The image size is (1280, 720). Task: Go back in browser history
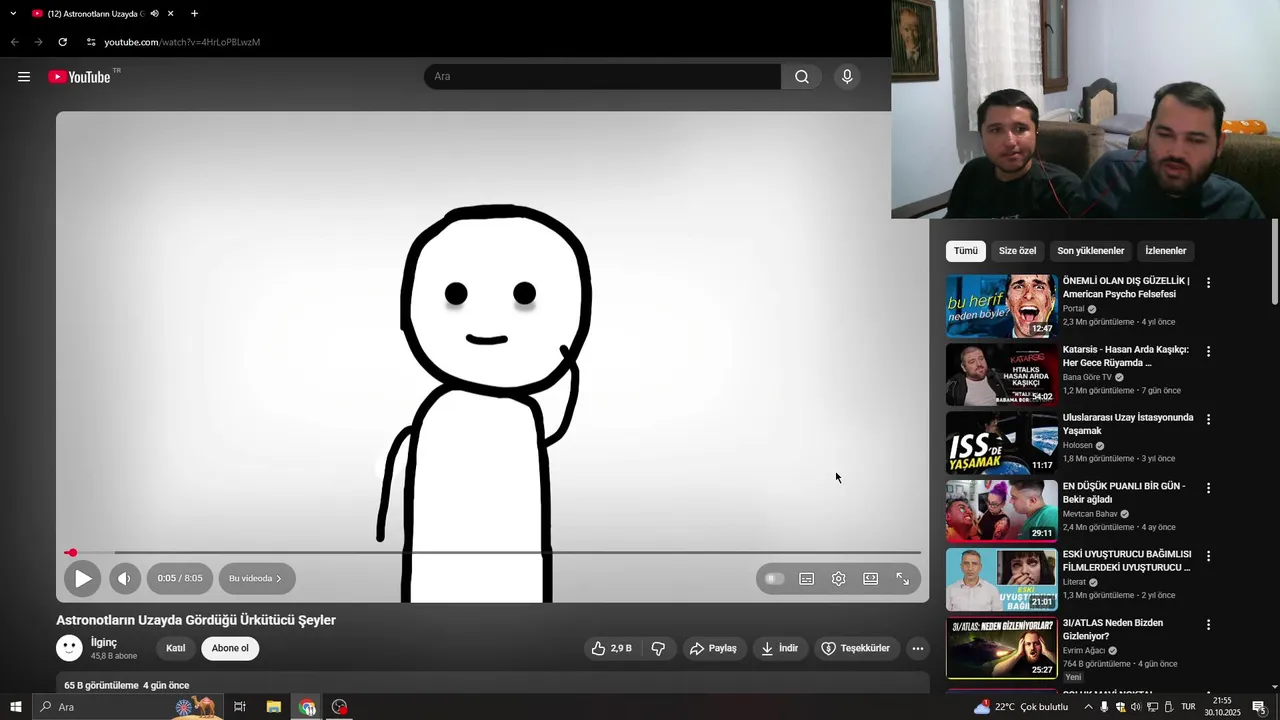pos(14,42)
